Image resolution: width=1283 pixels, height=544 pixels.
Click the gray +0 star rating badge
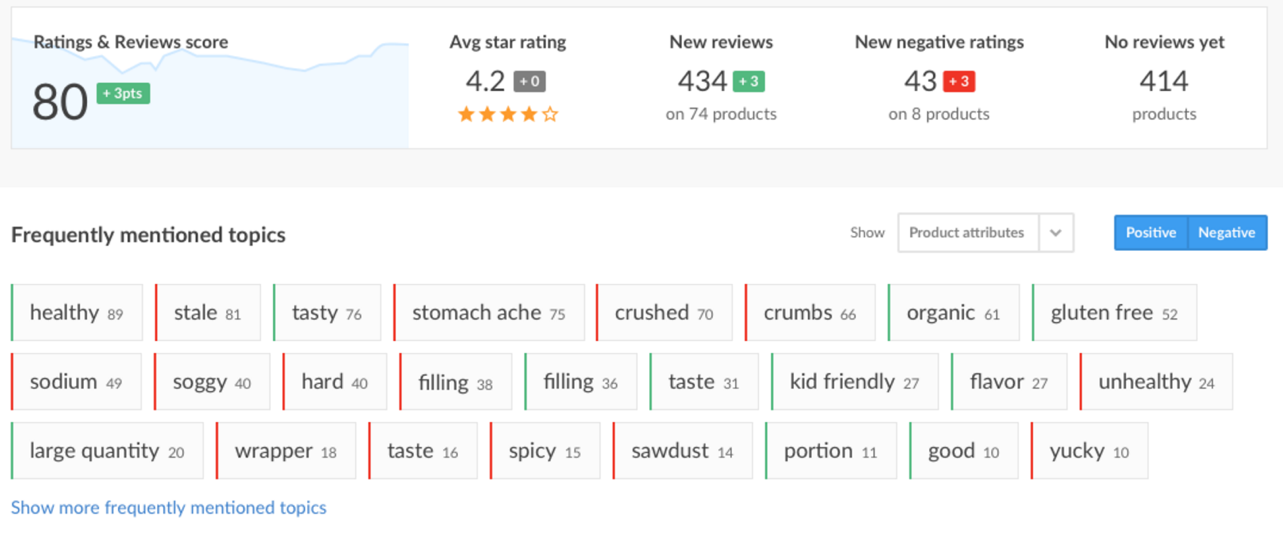click(530, 81)
